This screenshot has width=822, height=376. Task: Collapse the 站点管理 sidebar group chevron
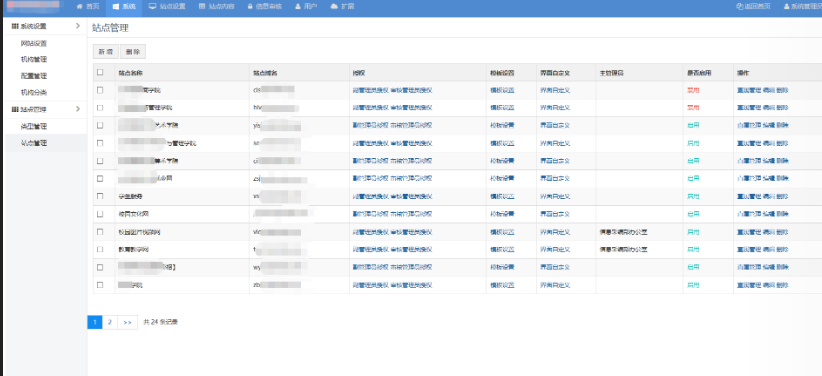click(x=78, y=109)
